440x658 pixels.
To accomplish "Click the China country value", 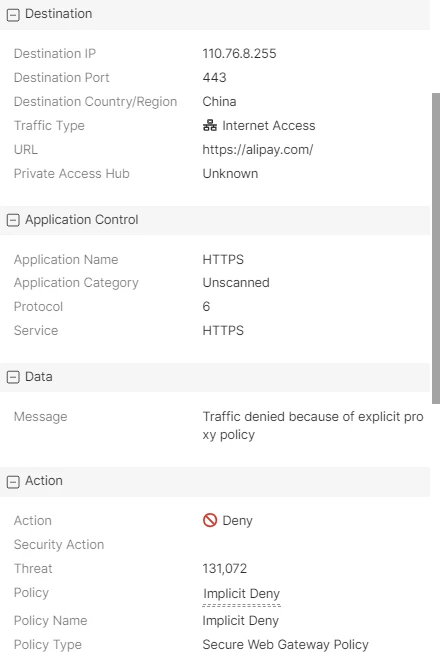I will point(219,101).
